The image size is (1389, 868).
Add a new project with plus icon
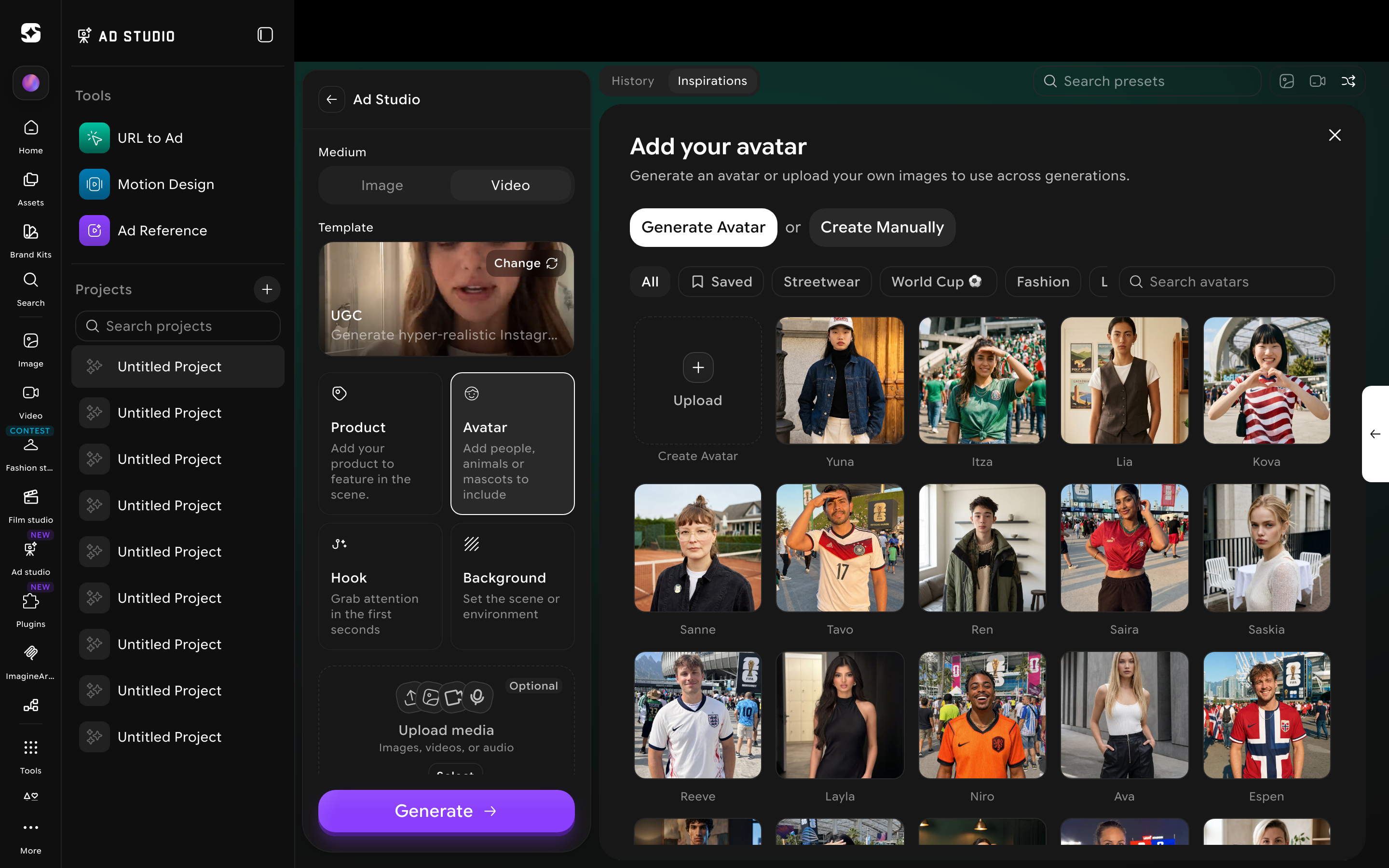pos(267,289)
